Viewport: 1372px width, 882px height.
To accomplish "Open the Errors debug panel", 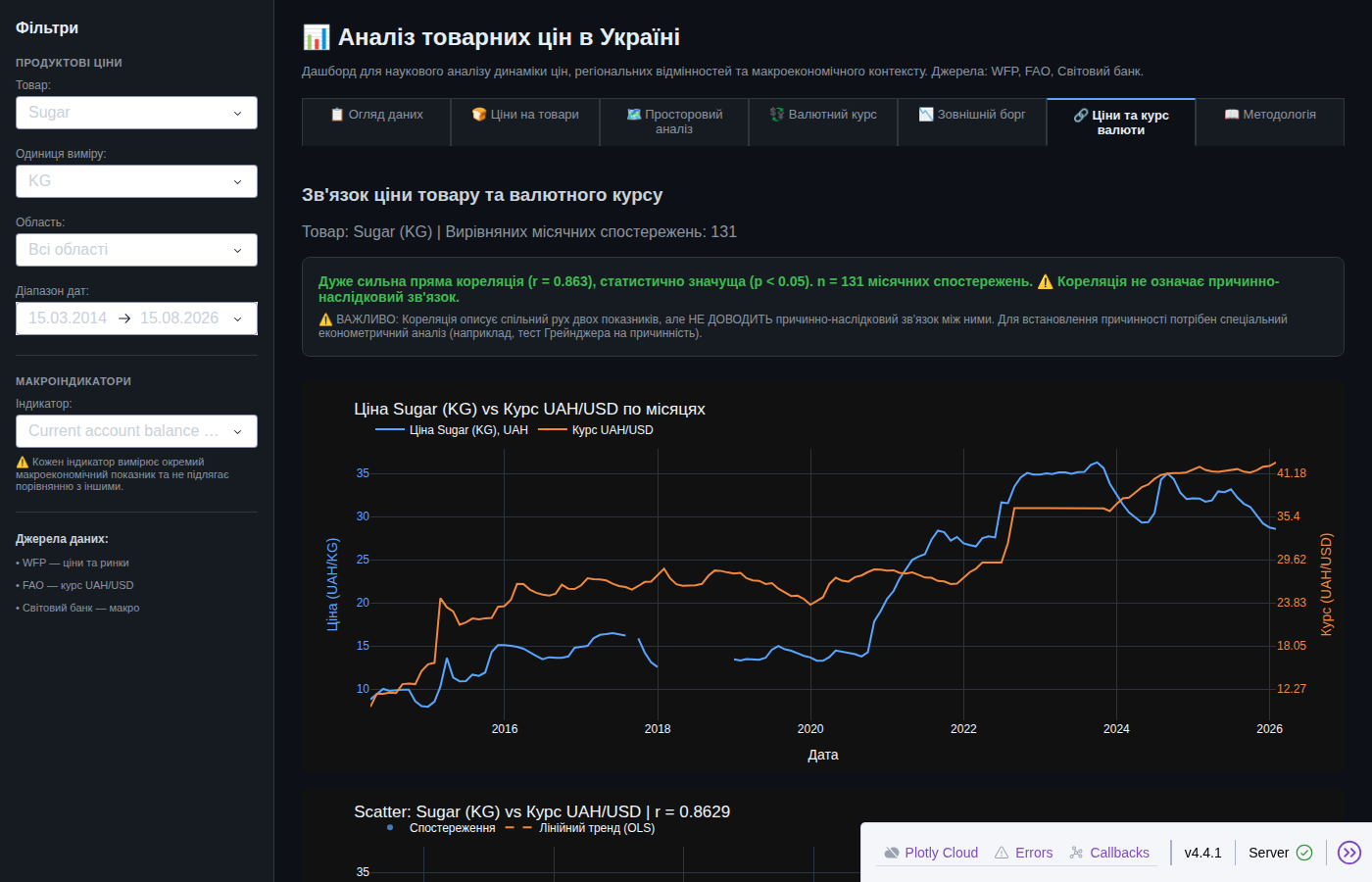I will tap(1023, 853).
